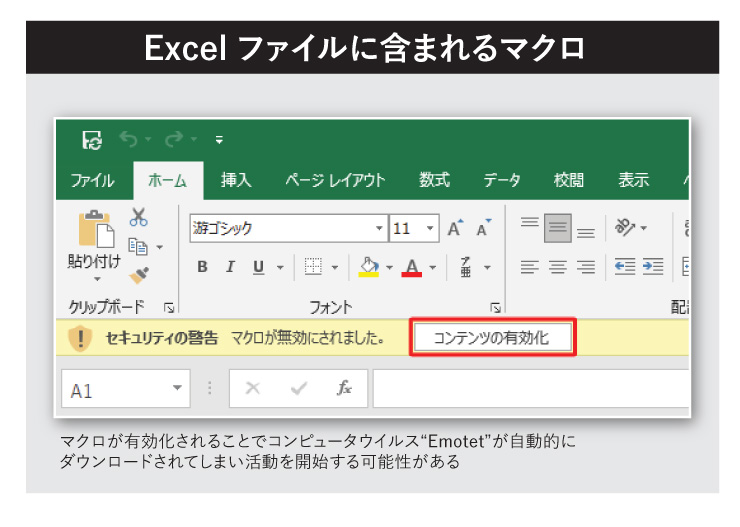
Task: Open Customize Quick Access Toolbar menu
Action: pyautogui.click(x=219, y=140)
